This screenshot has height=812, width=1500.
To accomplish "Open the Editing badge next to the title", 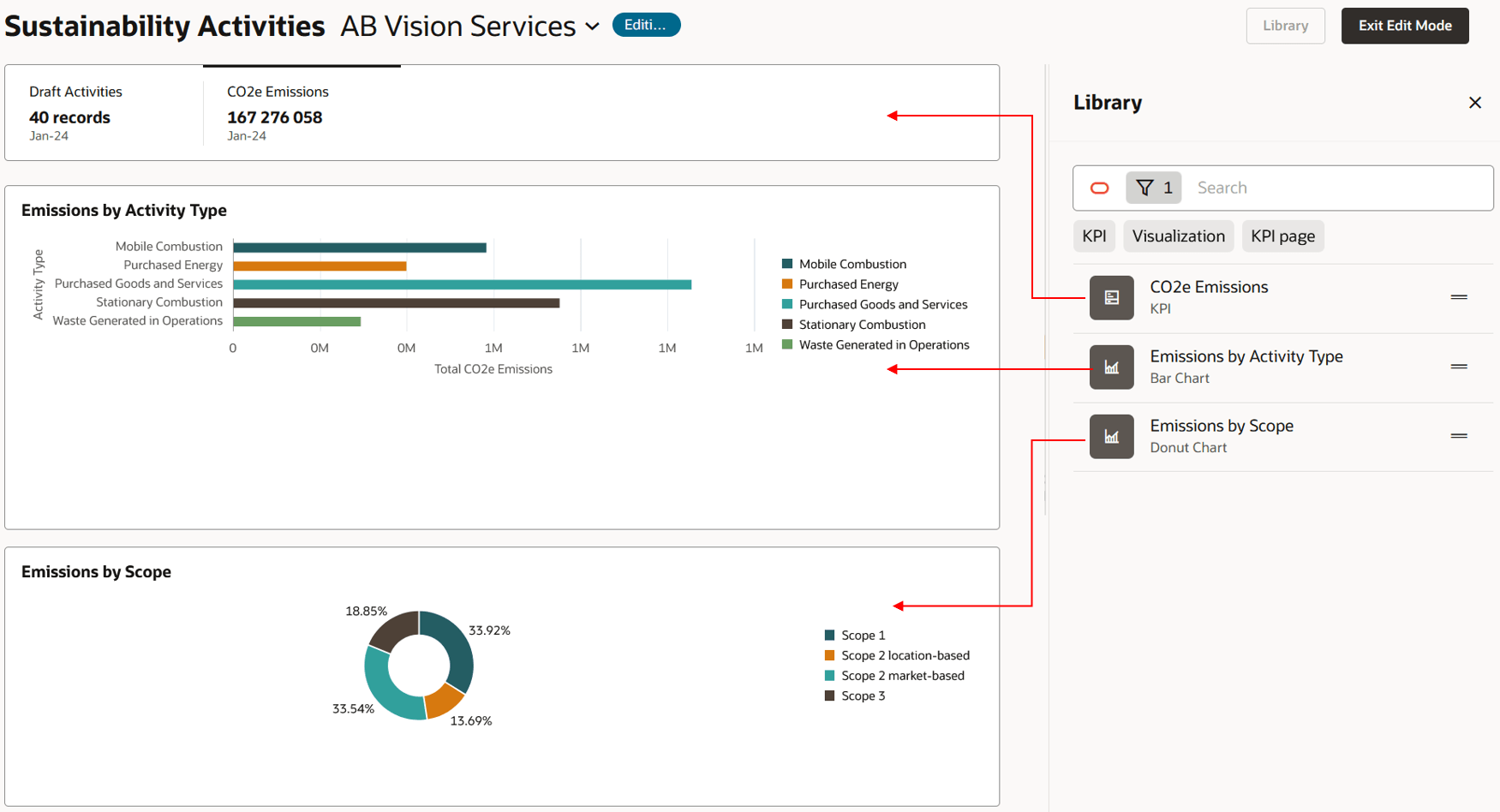I will coord(646,24).
